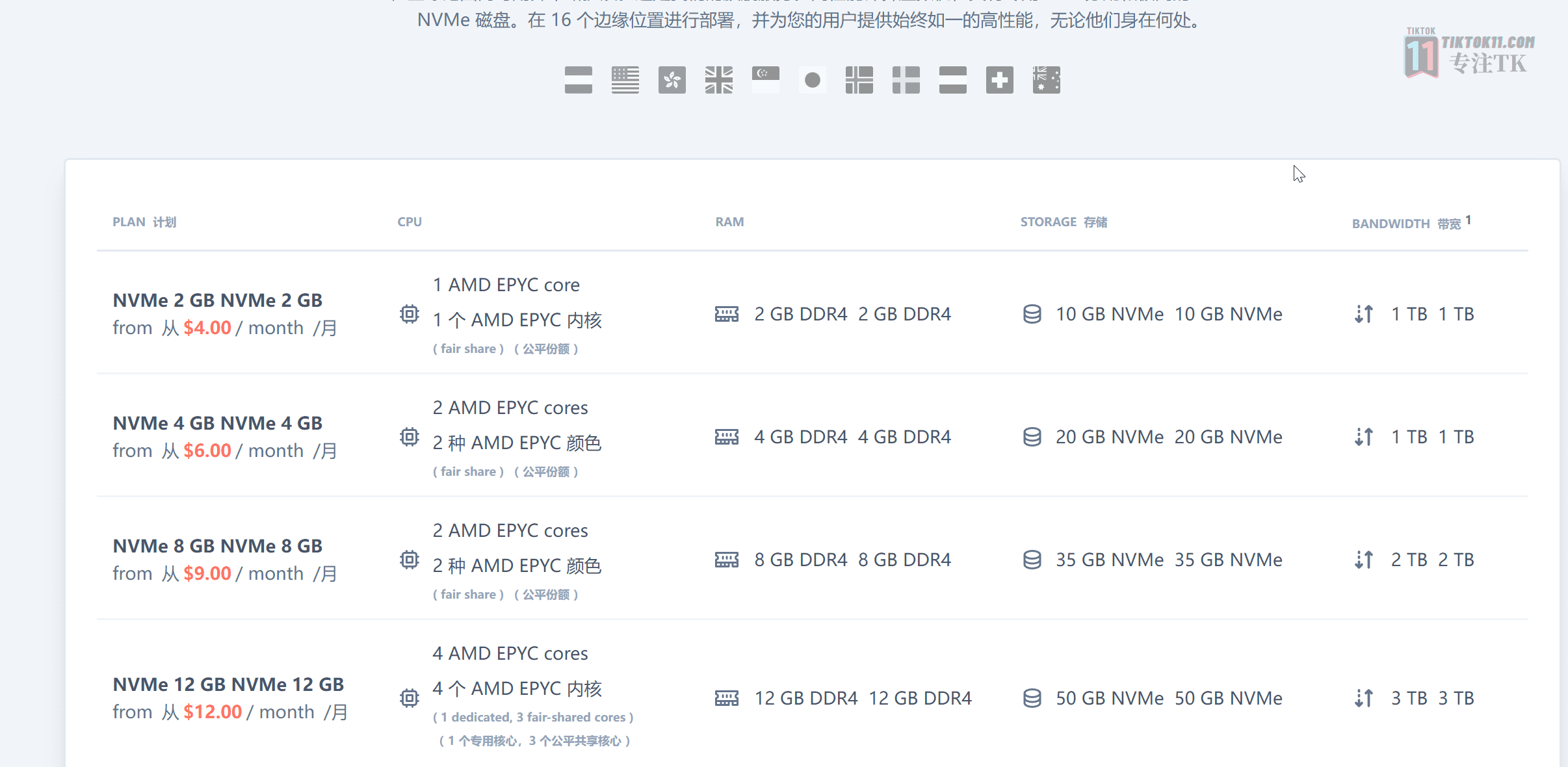Click the RAM module icon next to 8 GB DDR4
This screenshot has height=767, width=1568.
tap(727, 560)
